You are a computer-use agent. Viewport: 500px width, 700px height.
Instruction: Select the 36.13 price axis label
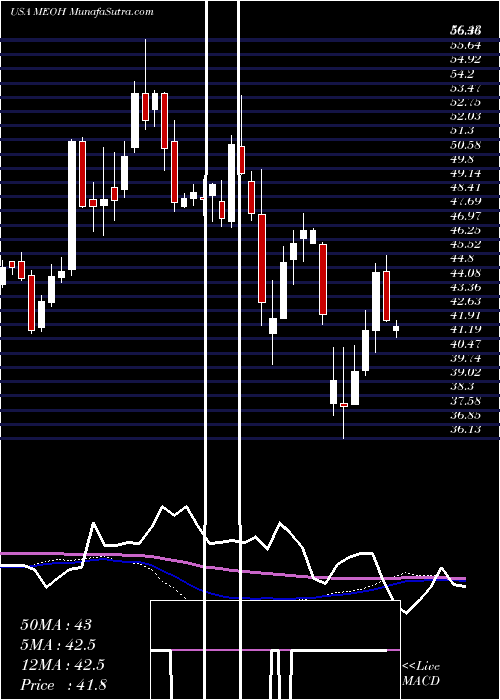466,429
